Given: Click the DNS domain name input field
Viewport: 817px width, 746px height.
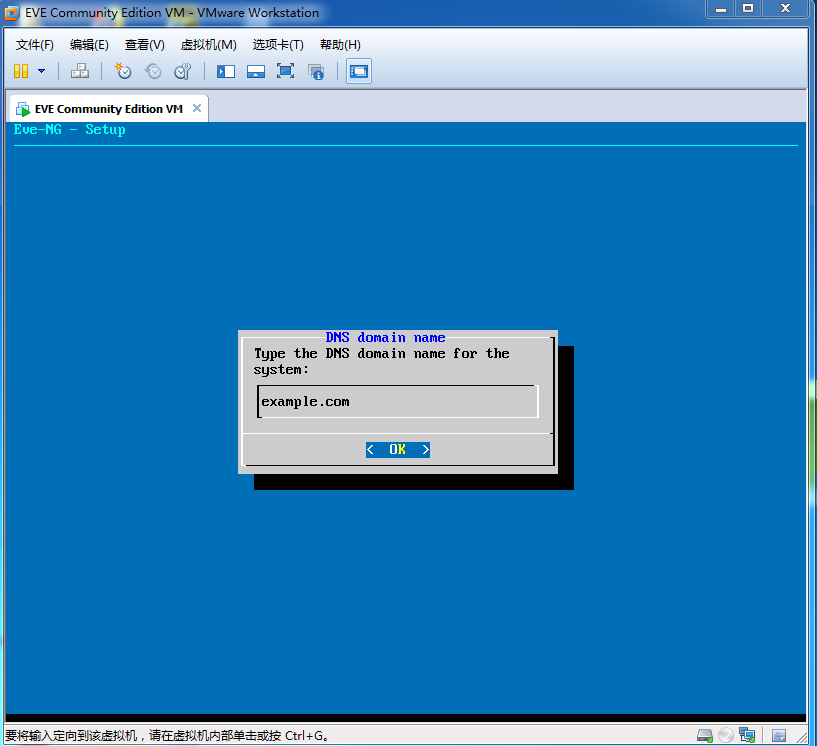Looking at the screenshot, I should (398, 402).
